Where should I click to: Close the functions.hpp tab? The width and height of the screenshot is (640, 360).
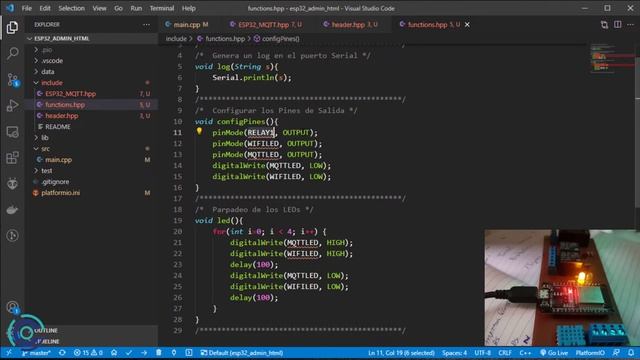[467, 24]
